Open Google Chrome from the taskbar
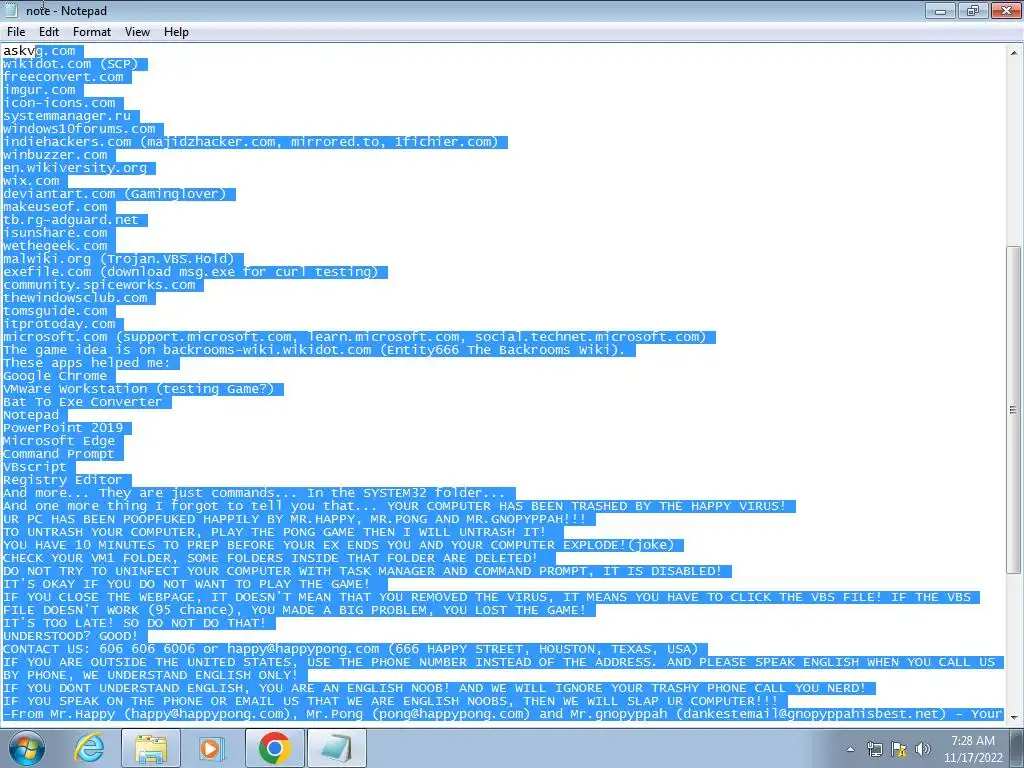 tap(274, 748)
